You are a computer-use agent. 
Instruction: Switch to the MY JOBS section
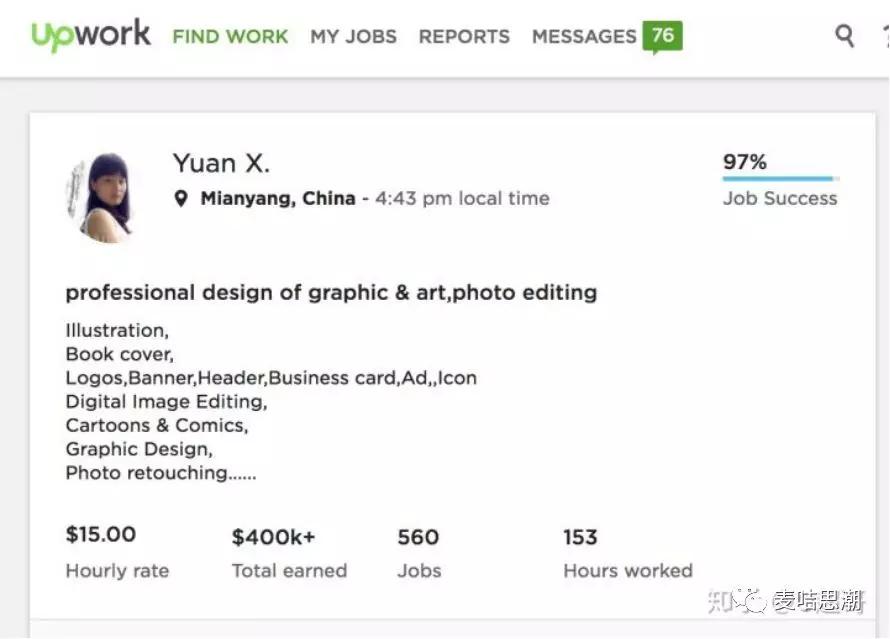click(354, 35)
